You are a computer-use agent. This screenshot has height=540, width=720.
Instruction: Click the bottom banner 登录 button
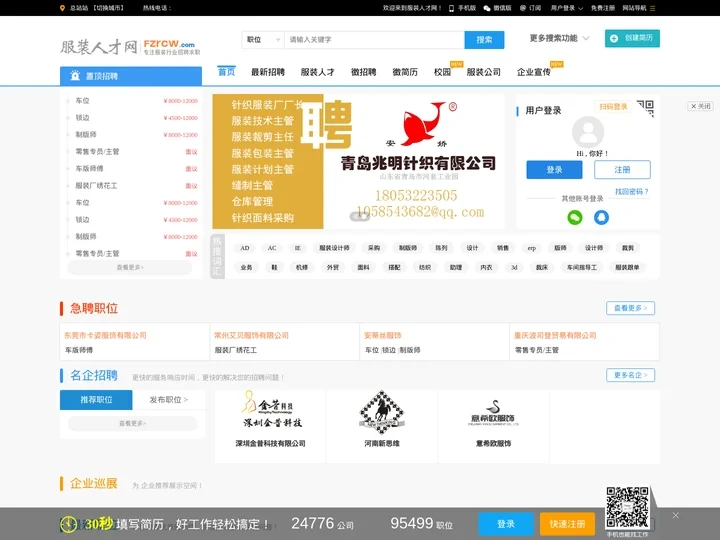[506, 524]
